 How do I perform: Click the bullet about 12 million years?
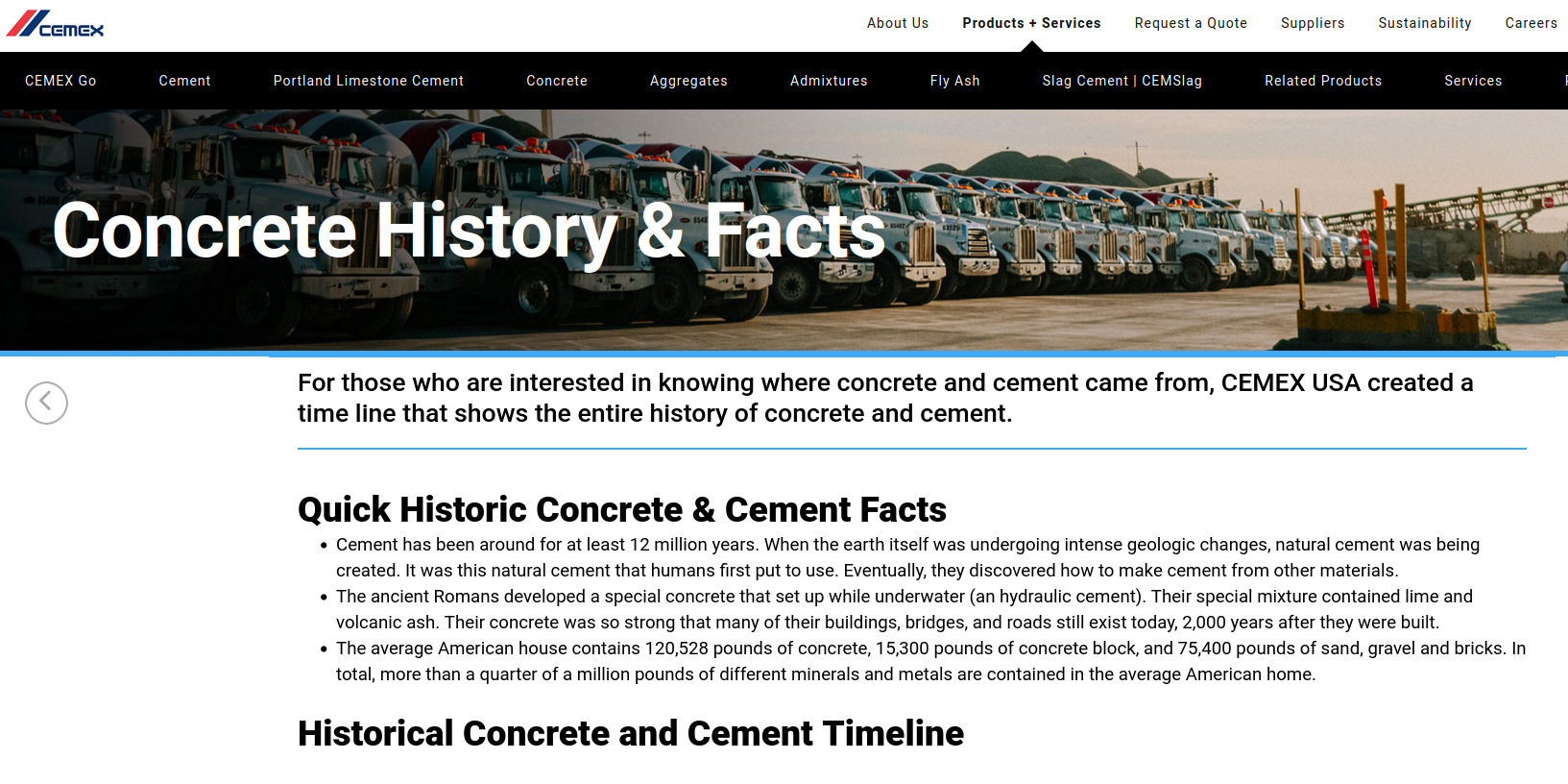(x=907, y=557)
